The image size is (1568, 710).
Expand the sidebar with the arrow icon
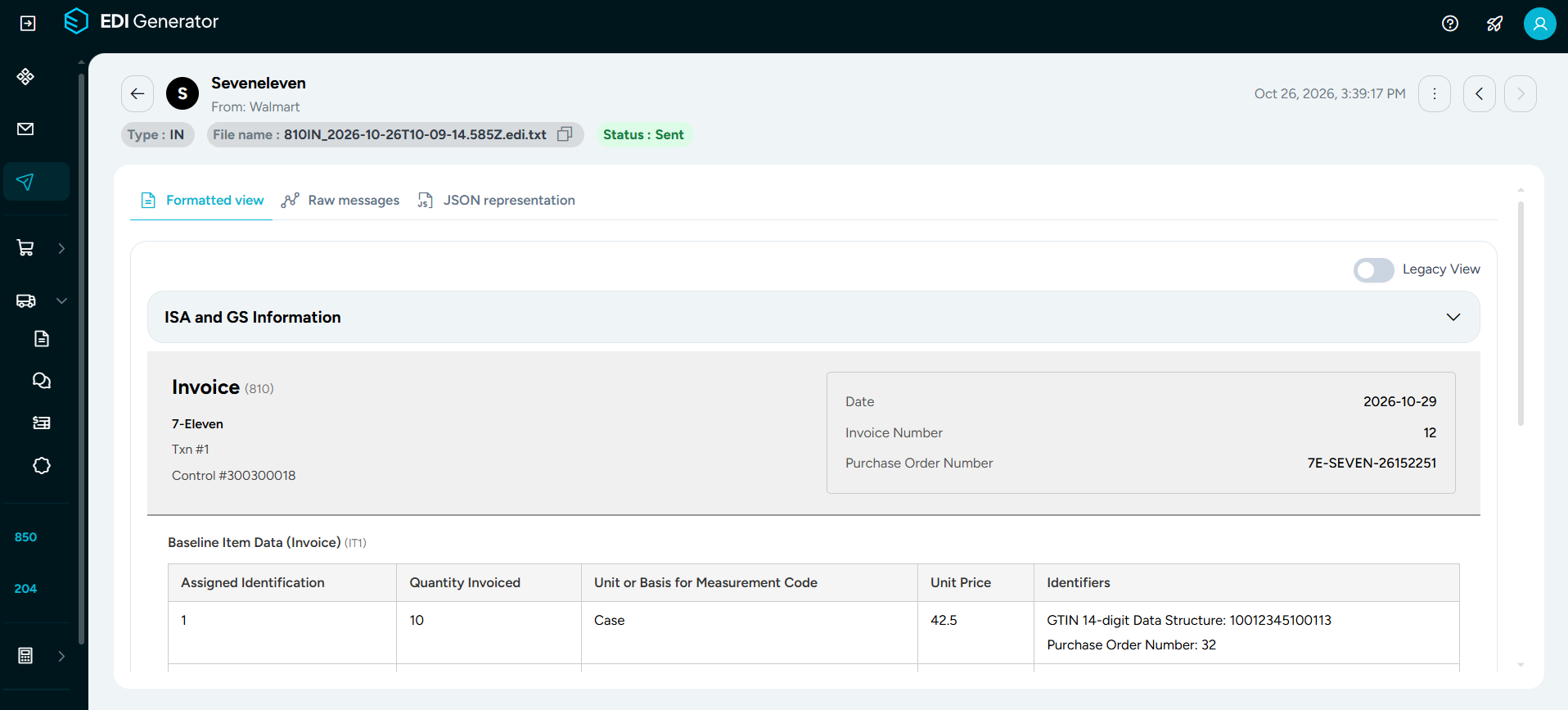point(28,24)
